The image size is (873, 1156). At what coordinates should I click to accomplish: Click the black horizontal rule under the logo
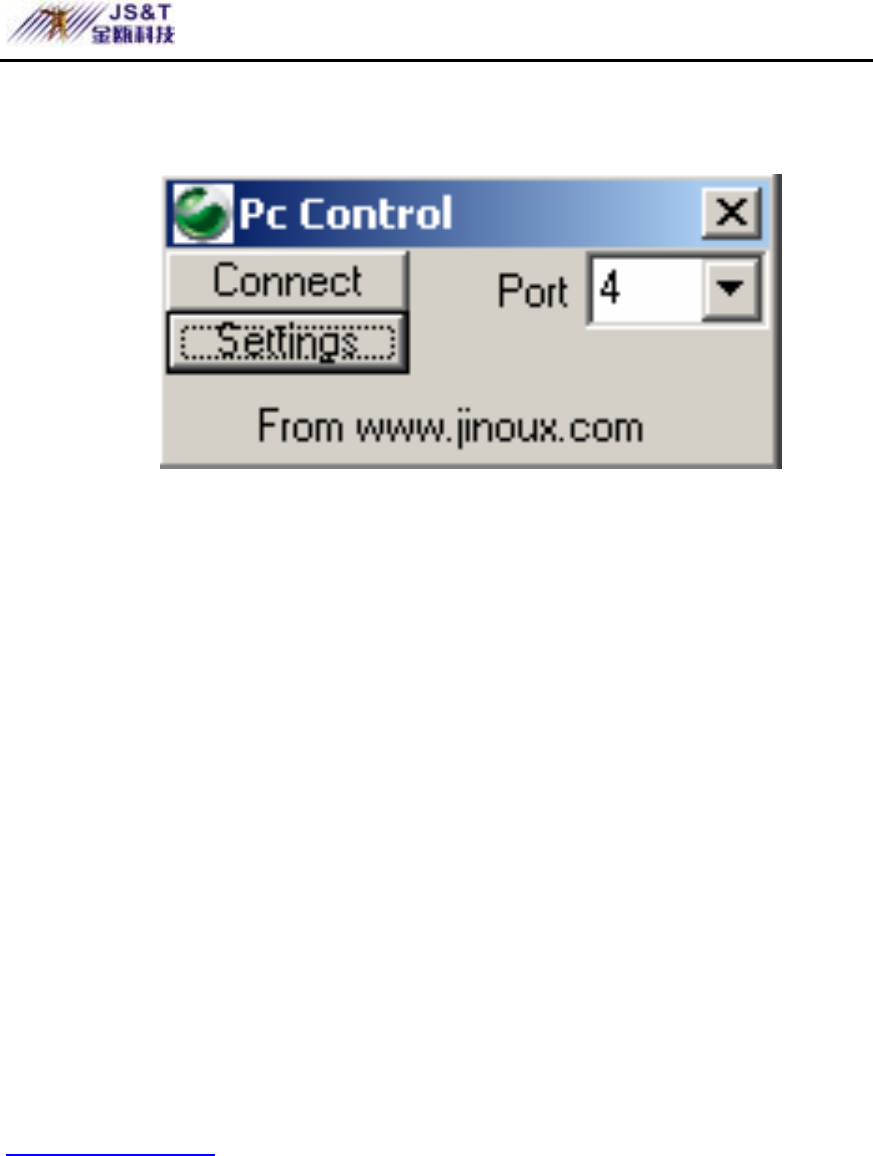[436, 61]
